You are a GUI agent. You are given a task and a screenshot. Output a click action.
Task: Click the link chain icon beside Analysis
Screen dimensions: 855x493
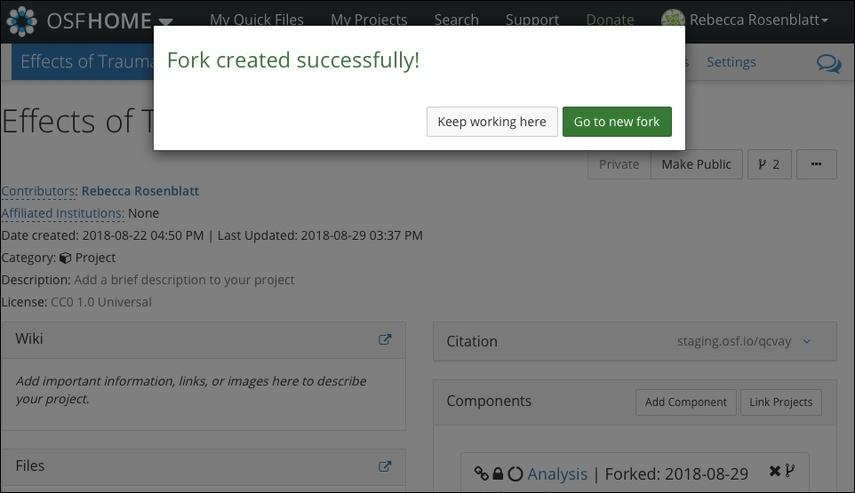(481, 473)
